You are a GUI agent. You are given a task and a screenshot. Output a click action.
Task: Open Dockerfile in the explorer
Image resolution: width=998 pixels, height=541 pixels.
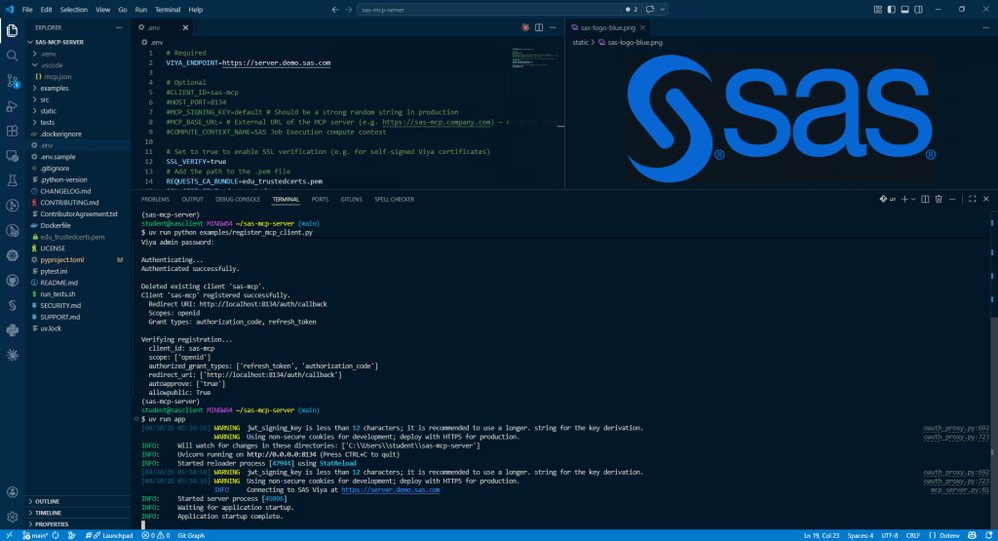point(78,225)
